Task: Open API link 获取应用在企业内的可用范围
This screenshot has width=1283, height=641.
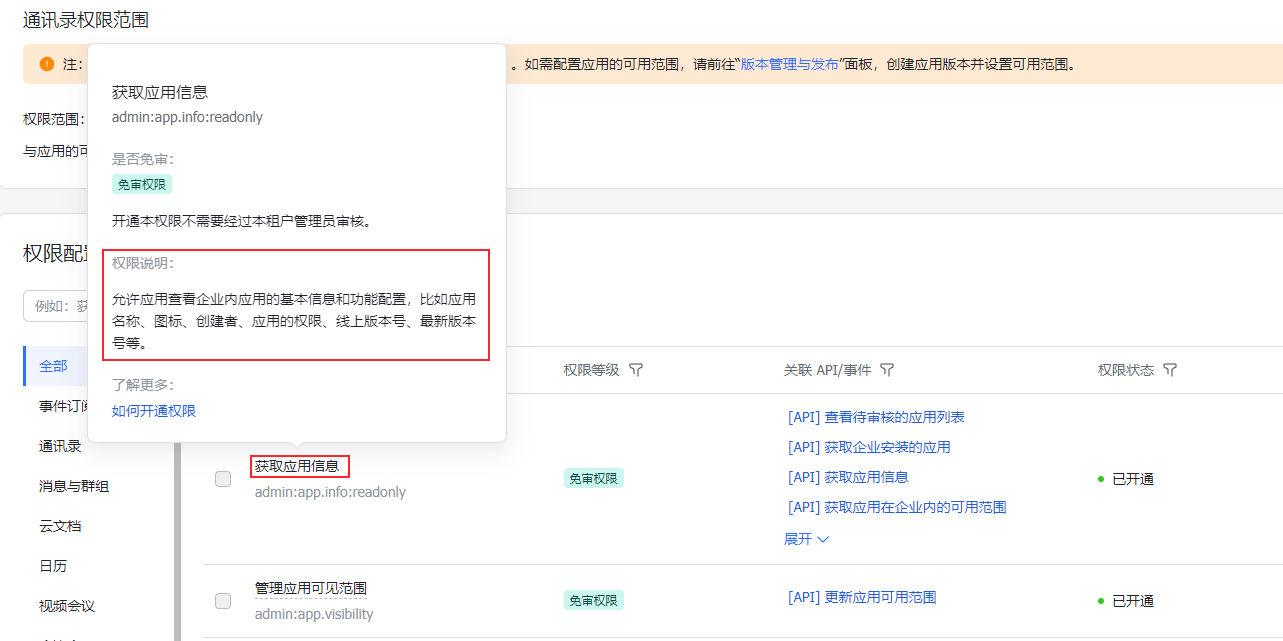Action: click(897, 507)
